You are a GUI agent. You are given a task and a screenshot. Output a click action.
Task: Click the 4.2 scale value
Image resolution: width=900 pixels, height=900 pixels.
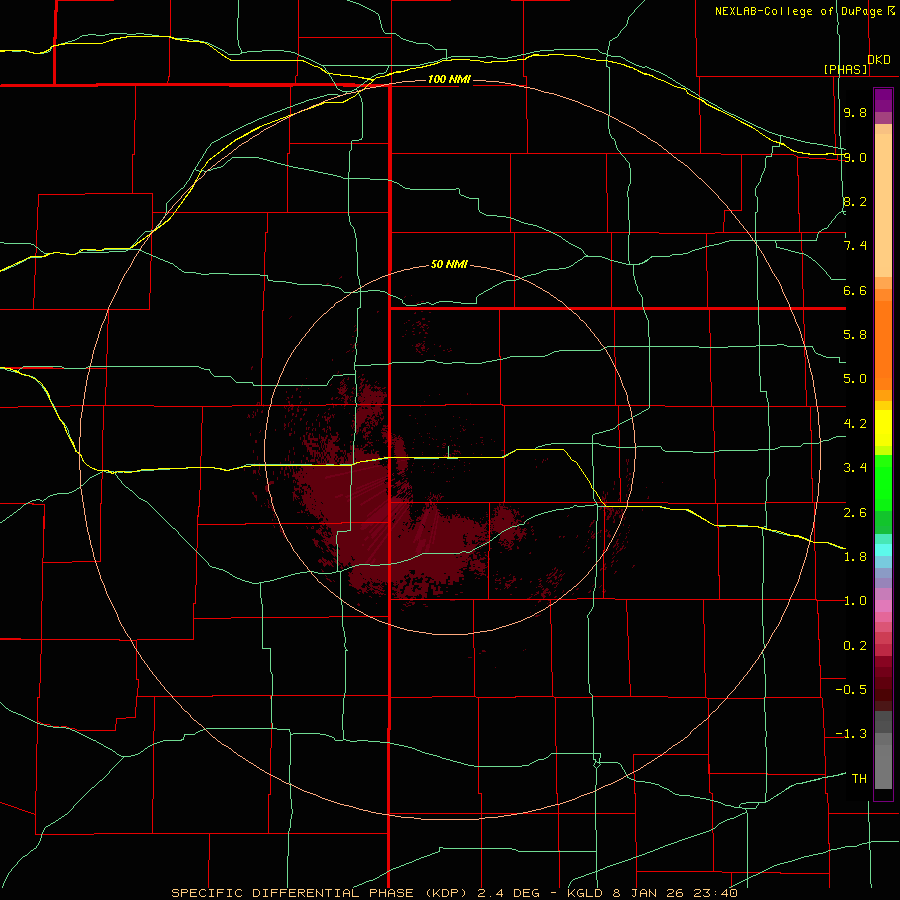(x=855, y=424)
